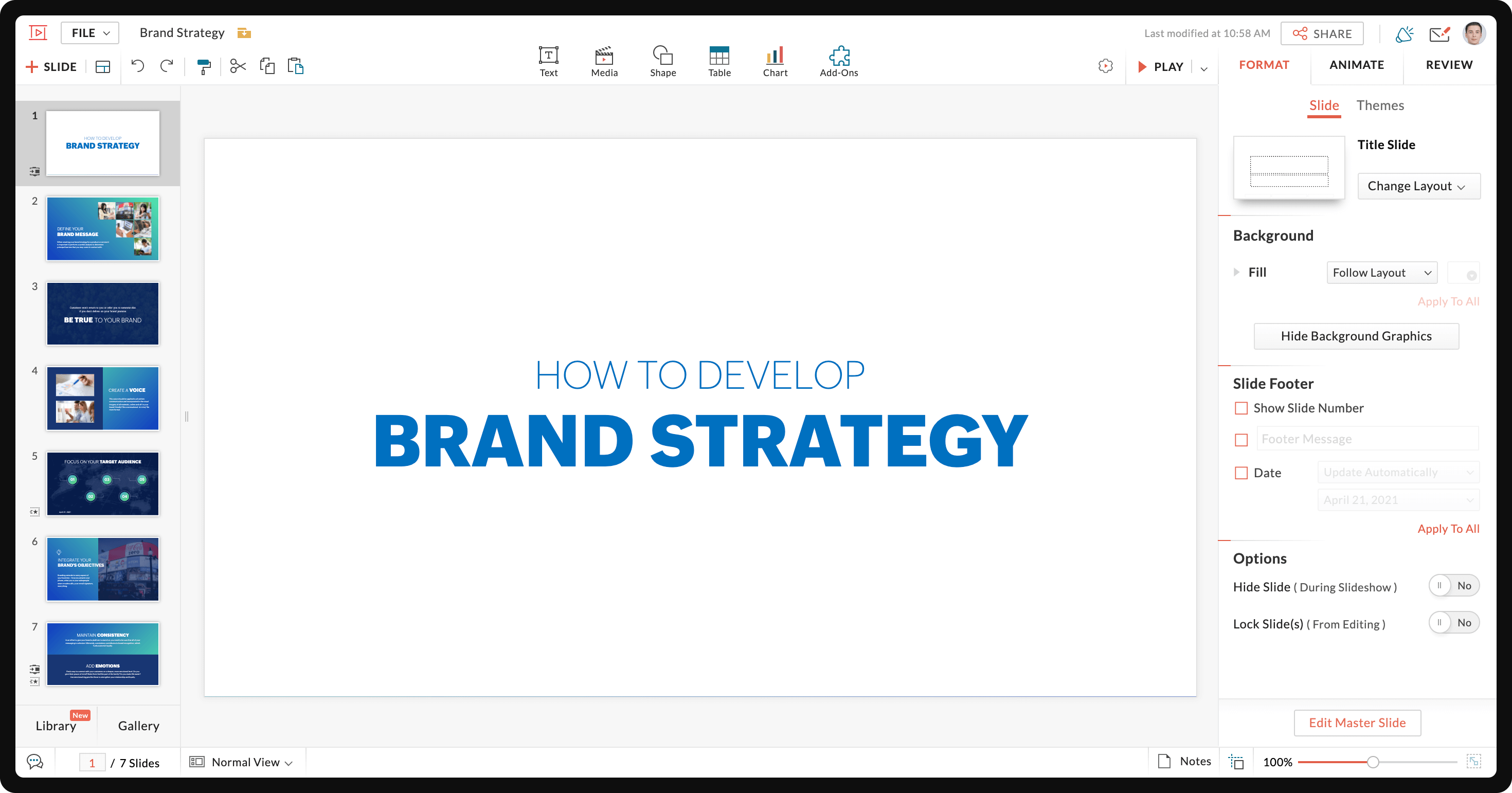The image size is (1512, 793).
Task: Click the format painter icon
Action: [x=204, y=66]
